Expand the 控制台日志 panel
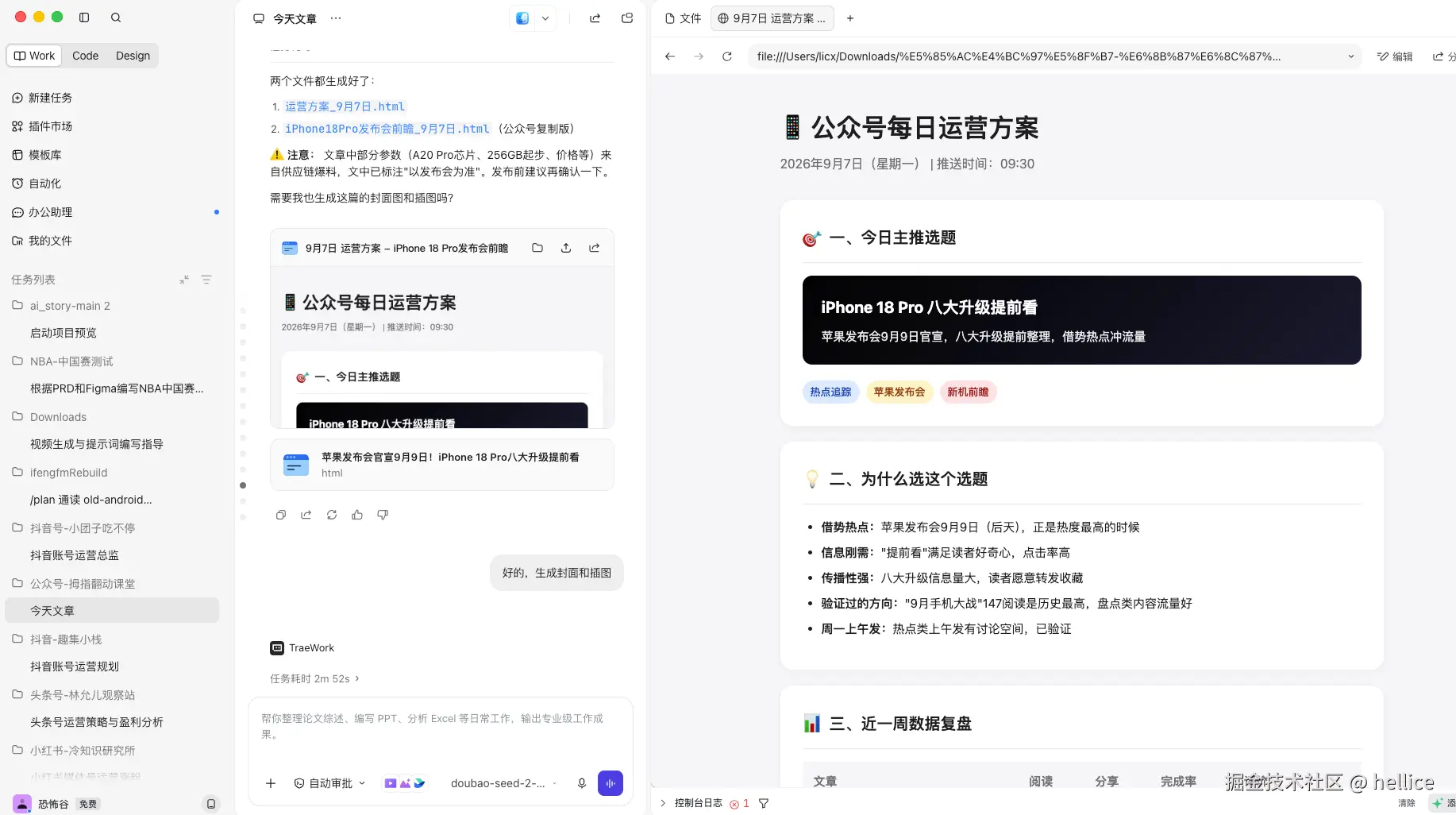 [x=663, y=803]
